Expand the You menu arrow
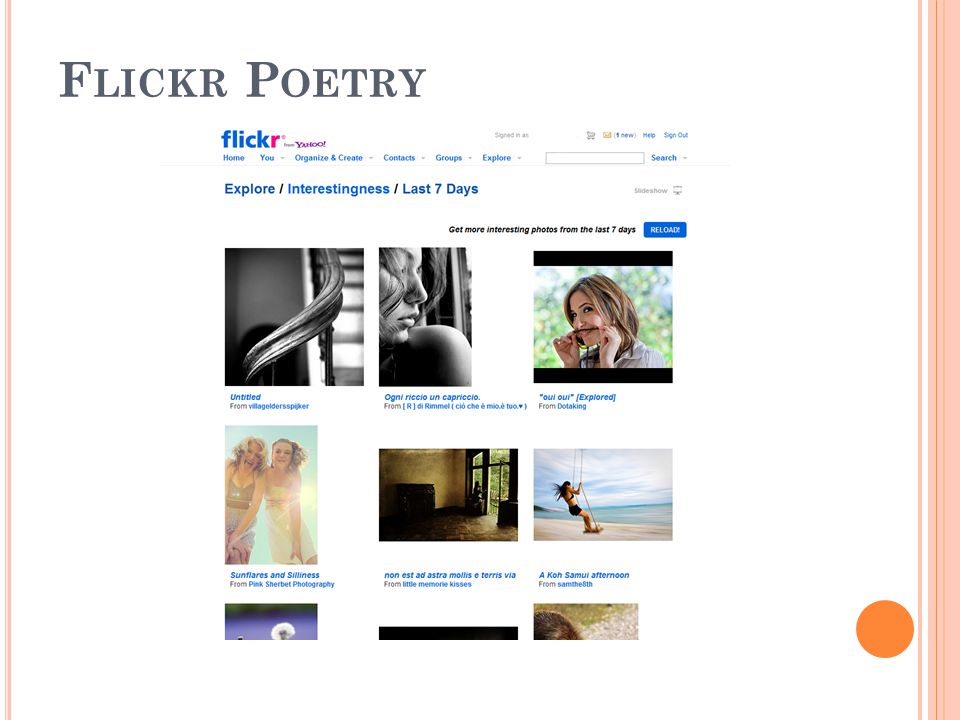This screenshot has width=960, height=720. coord(282,158)
